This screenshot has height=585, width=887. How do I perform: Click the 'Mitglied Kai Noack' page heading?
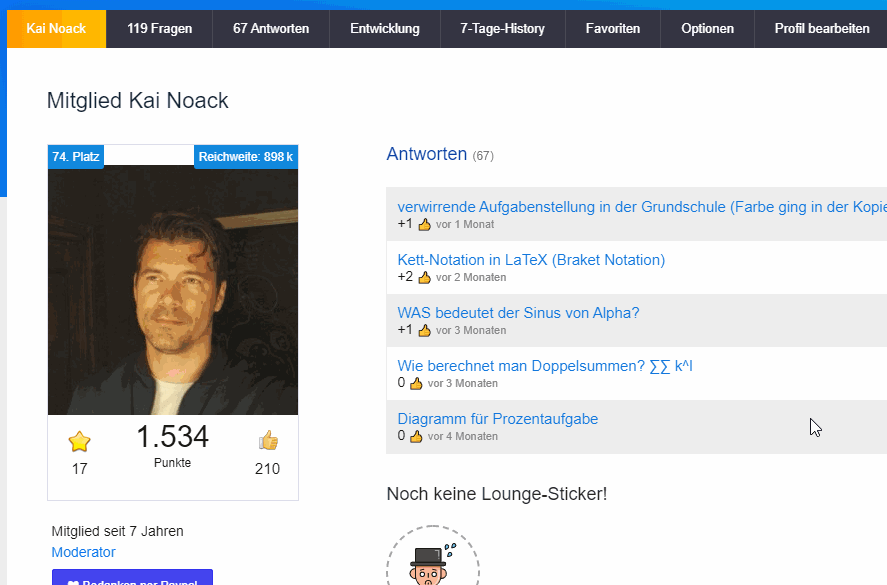coord(137,101)
